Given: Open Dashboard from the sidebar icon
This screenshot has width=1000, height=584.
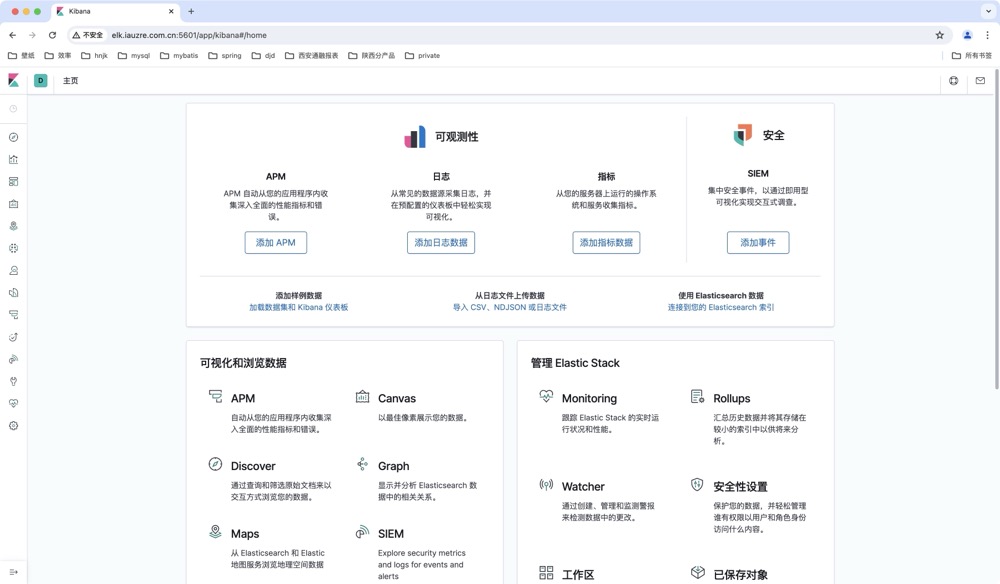Looking at the screenshot, I should [14, 182].
